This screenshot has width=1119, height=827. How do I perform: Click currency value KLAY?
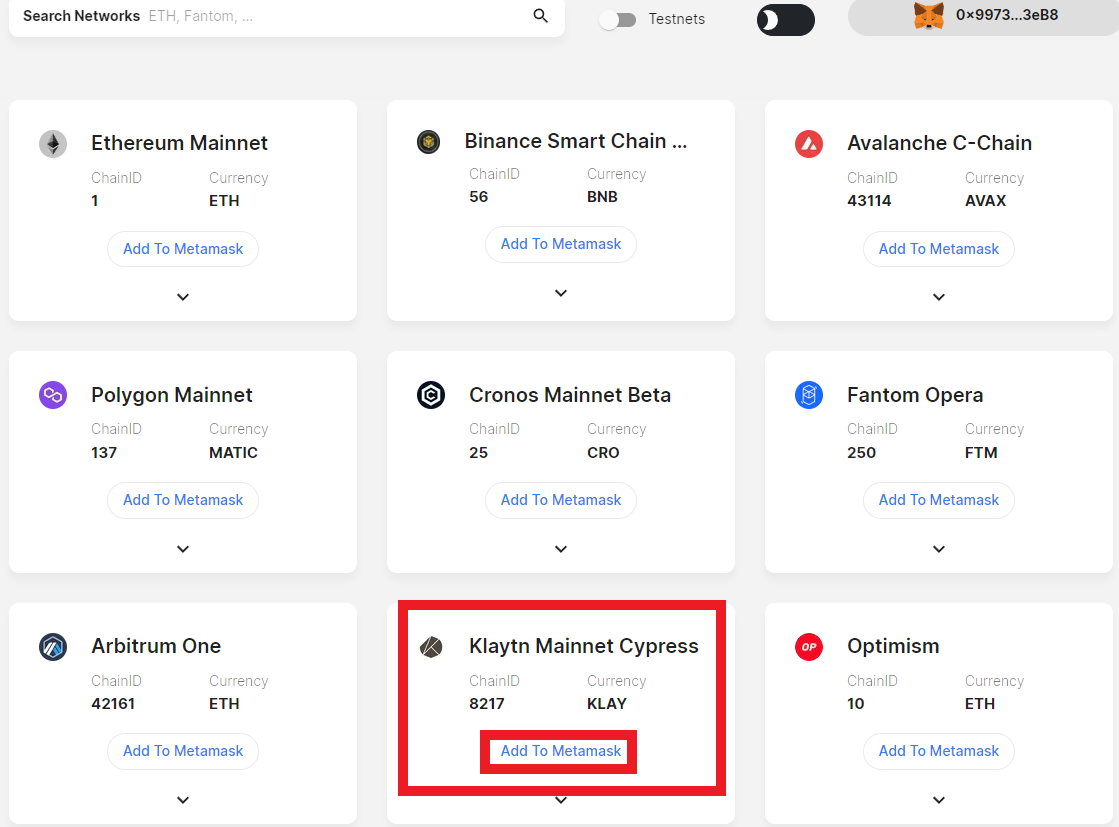607,704
